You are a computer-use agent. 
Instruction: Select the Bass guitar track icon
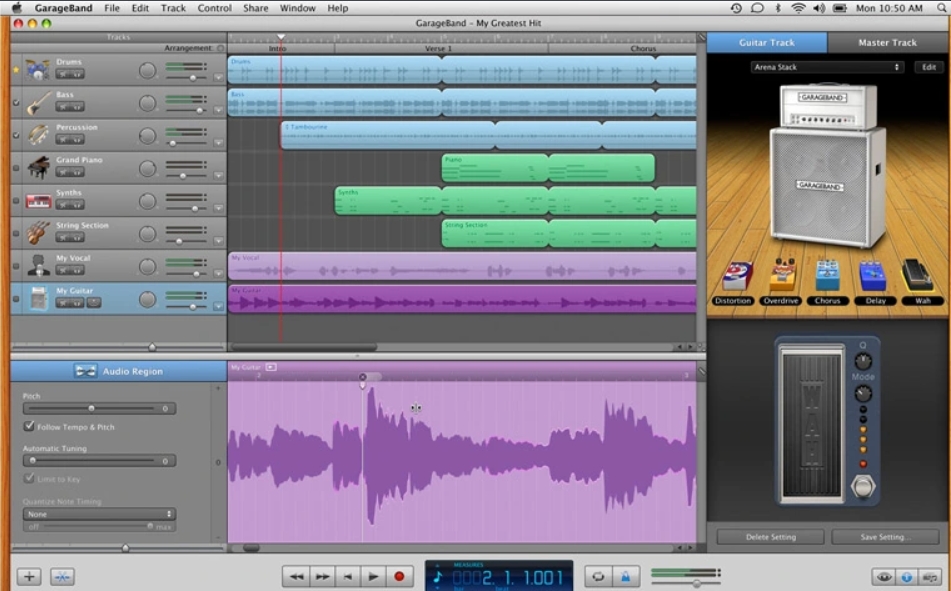point(38,103)
